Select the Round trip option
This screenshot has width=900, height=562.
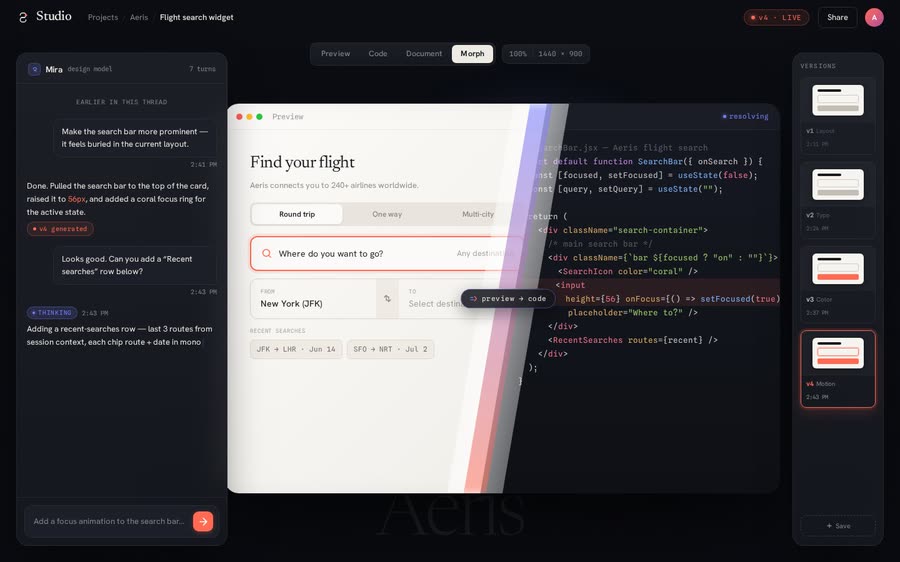[297, 214]
